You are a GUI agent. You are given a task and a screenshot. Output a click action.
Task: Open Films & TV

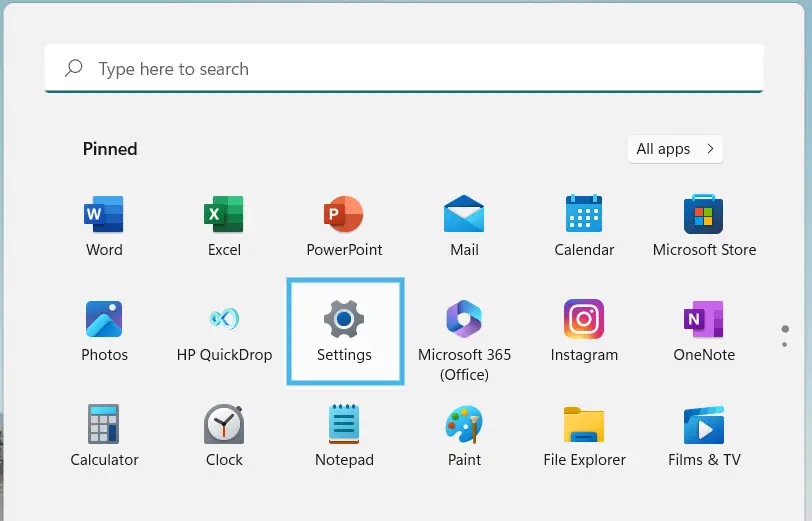(704, 436)
